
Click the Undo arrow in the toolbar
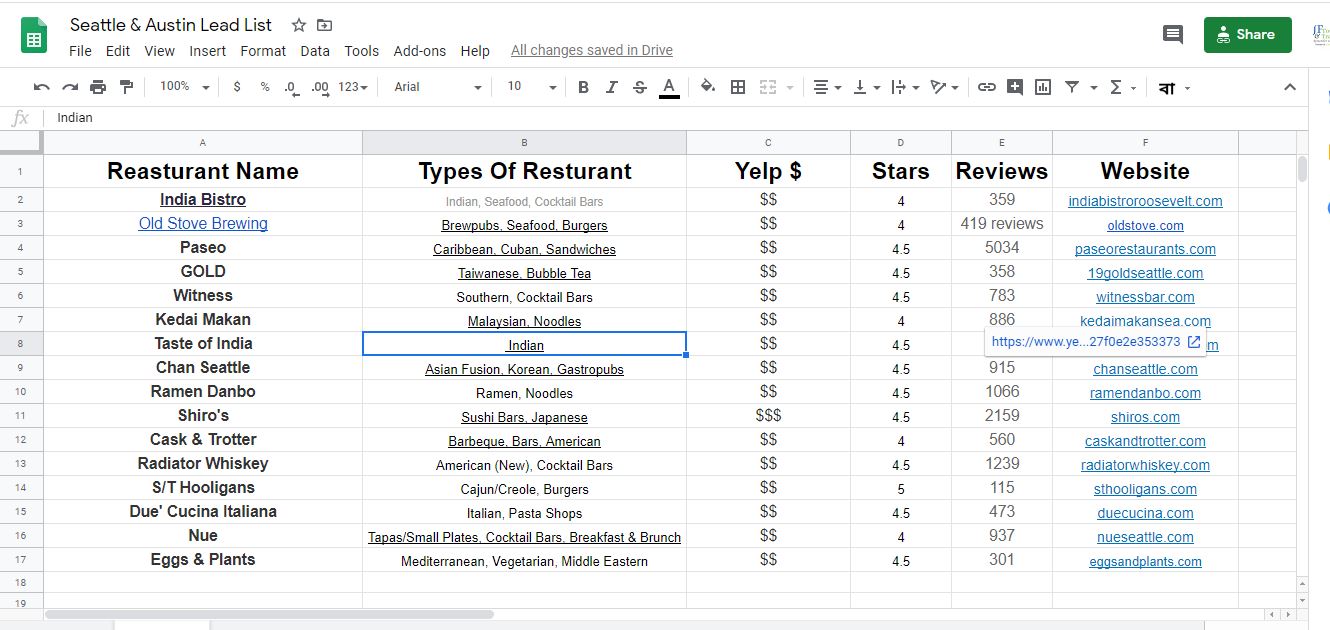41,87
